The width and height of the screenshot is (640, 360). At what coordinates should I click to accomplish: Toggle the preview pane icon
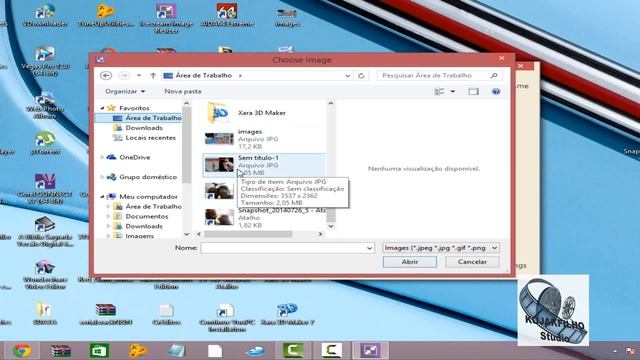coord(473,91)
